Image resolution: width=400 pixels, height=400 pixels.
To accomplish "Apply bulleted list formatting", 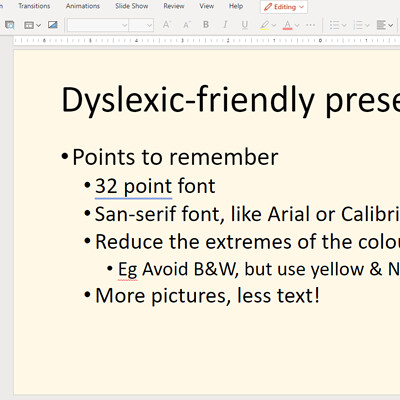I will (334, 25).
